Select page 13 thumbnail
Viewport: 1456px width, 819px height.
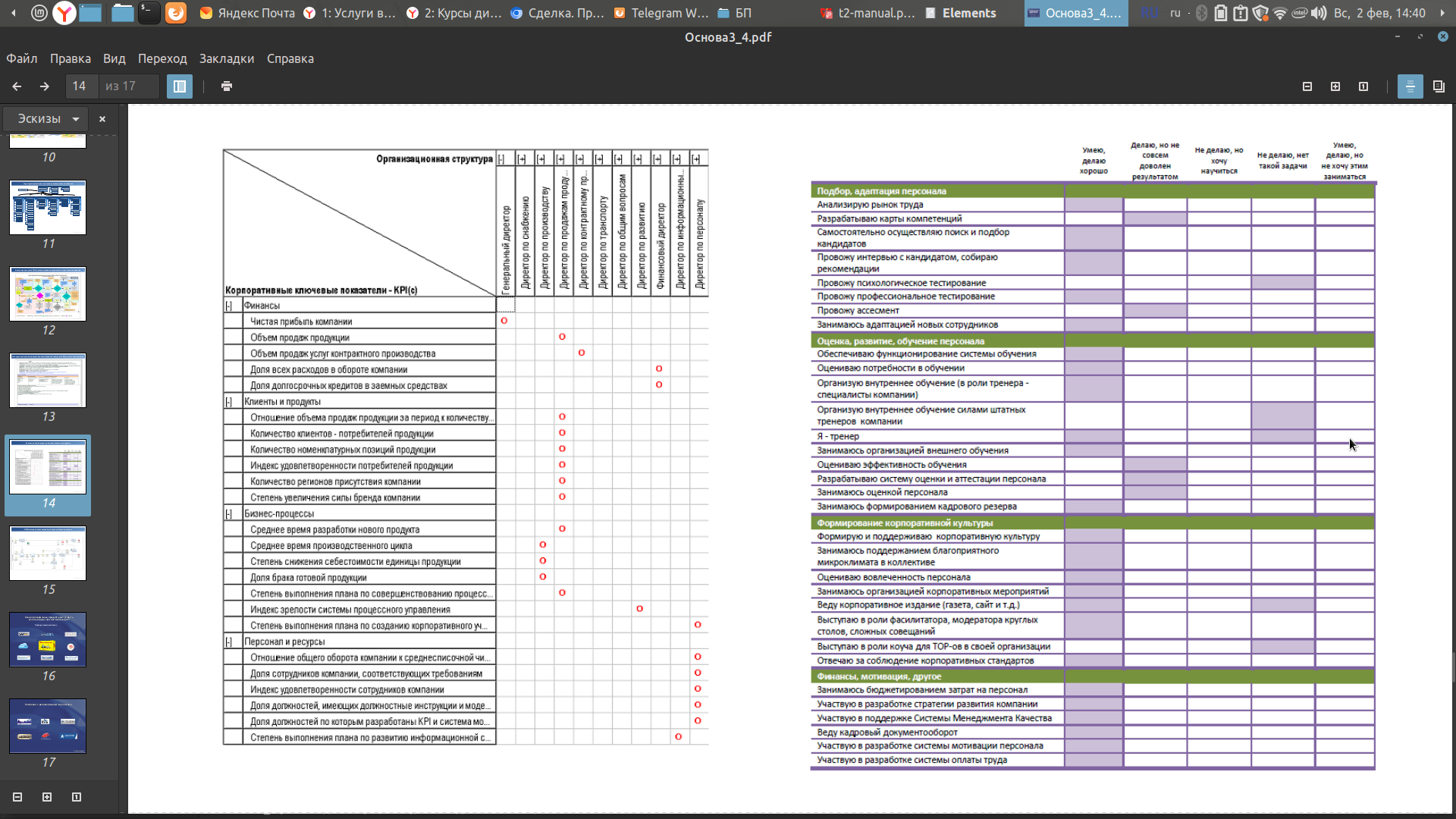pos(48,381)
